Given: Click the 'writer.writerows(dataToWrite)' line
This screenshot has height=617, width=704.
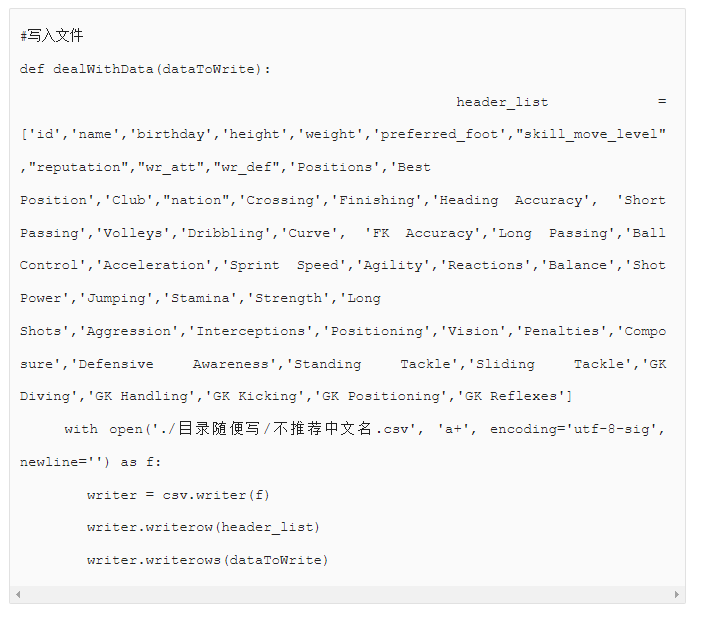Looking at the screenshot, I should 207,560.
